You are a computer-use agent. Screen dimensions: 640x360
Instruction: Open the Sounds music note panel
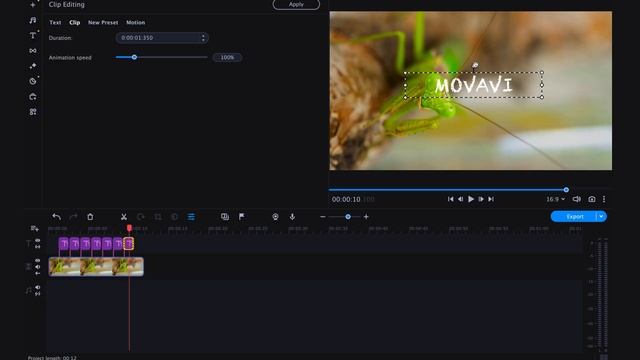(33, 20)
